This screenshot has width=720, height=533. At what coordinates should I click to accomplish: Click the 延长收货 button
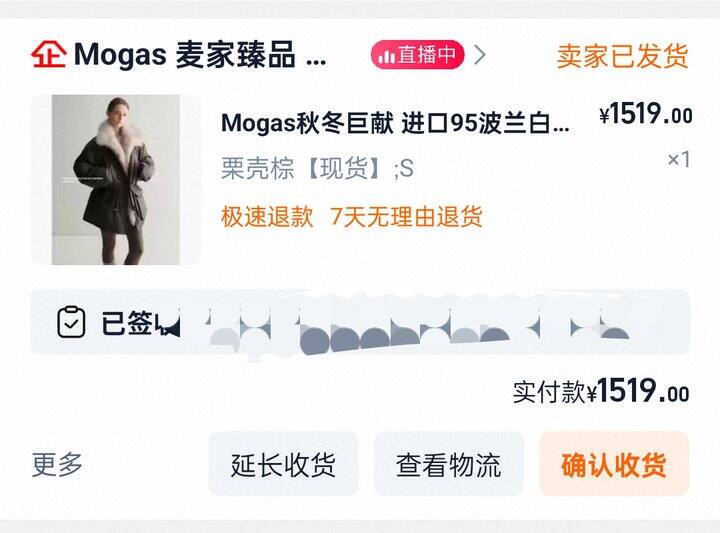click(283, 464)
